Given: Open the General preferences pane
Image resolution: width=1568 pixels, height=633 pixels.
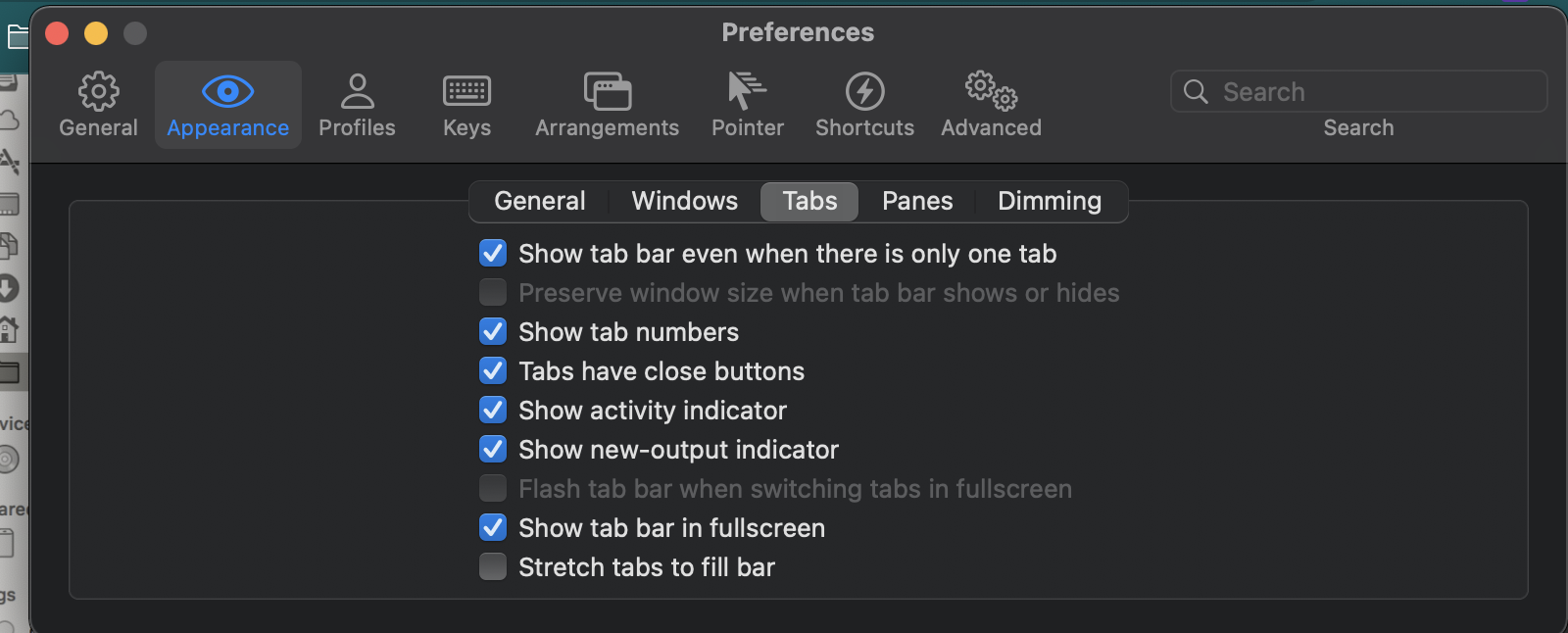Looking at the screenshot, I should coord(98,103).
